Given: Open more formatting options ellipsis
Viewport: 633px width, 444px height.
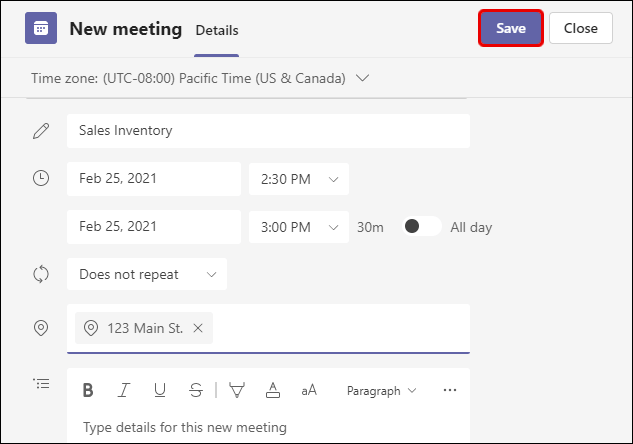Looking at the screenshot, I should 450,390.
